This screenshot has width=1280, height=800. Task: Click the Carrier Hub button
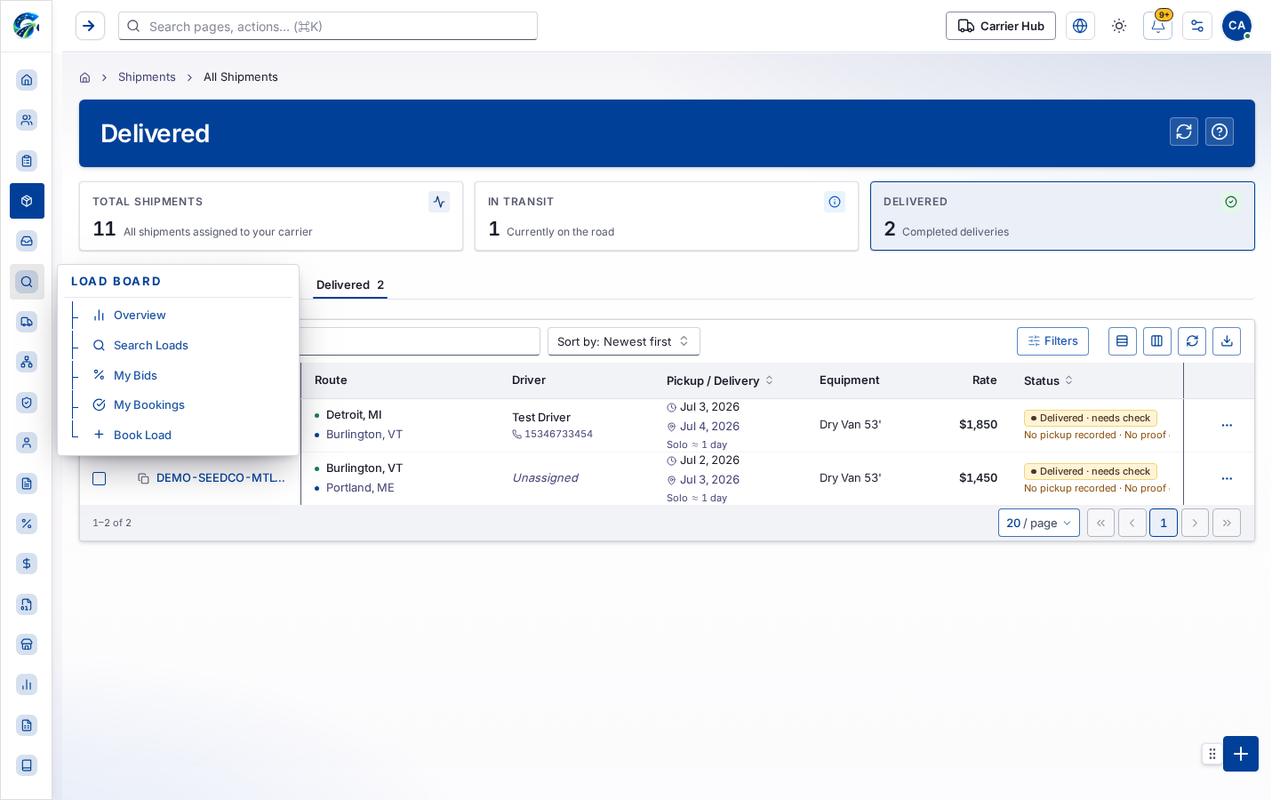point(1001,26)
